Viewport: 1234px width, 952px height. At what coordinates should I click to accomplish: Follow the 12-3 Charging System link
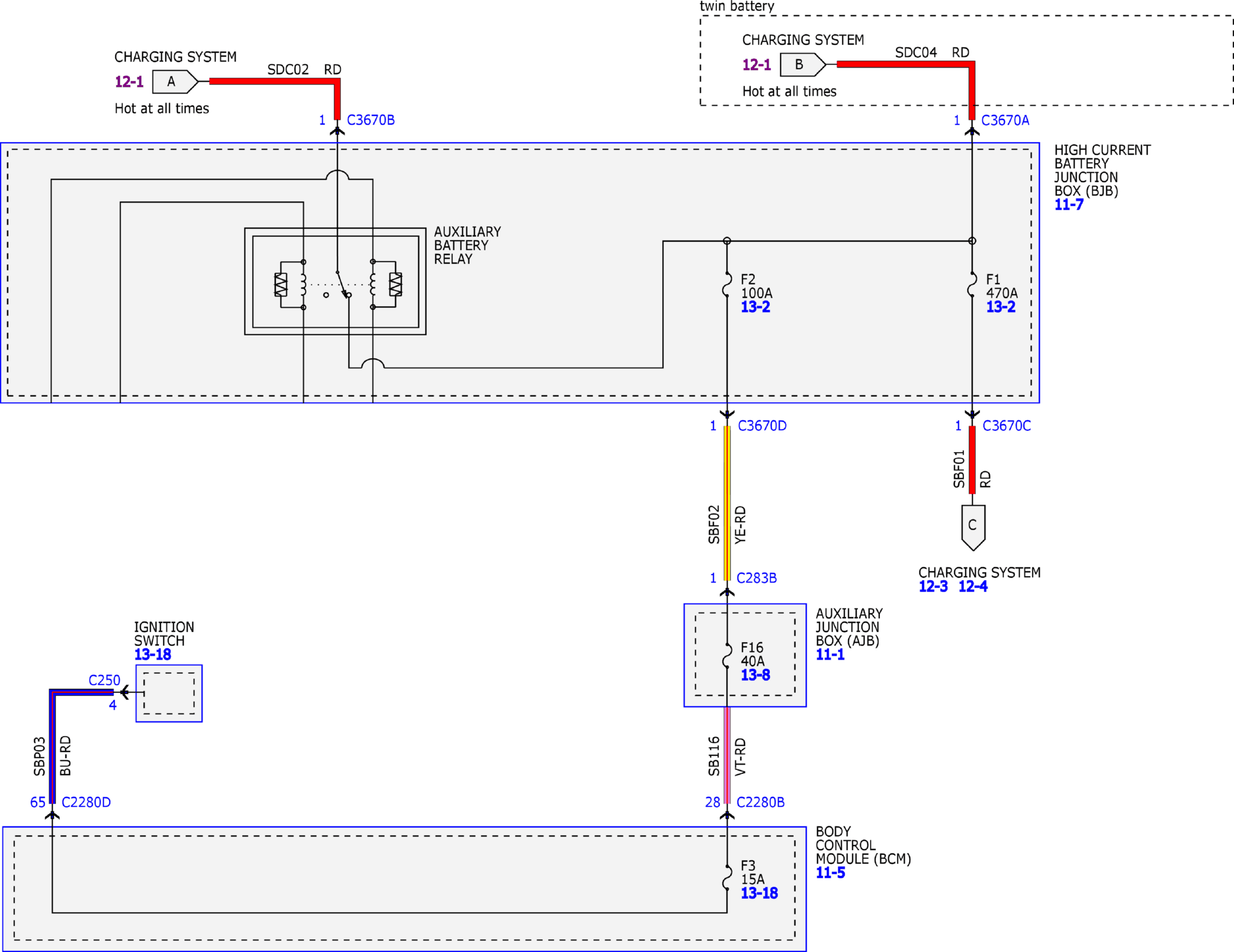(933, 586)
